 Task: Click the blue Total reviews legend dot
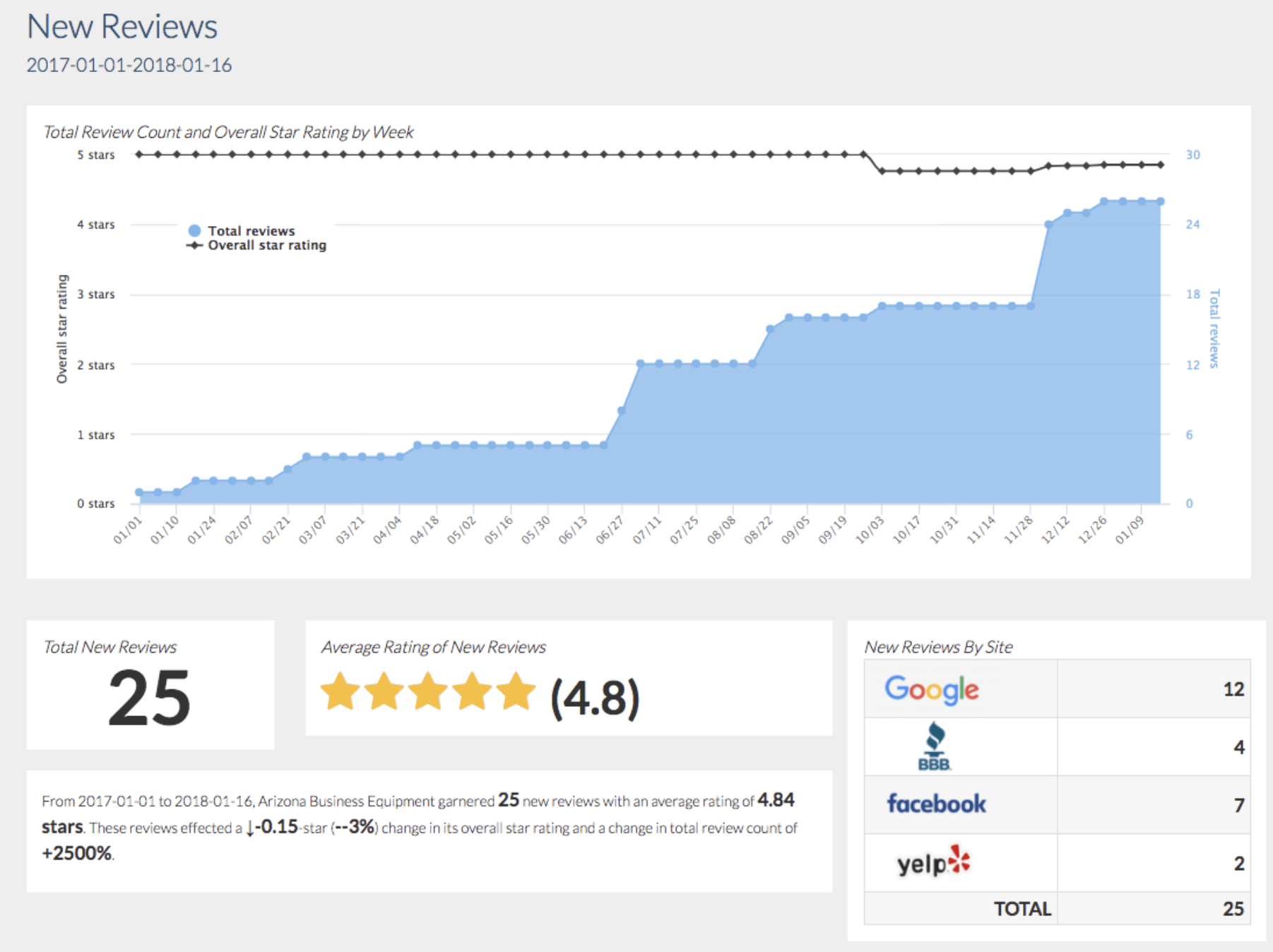click(194, 231)
